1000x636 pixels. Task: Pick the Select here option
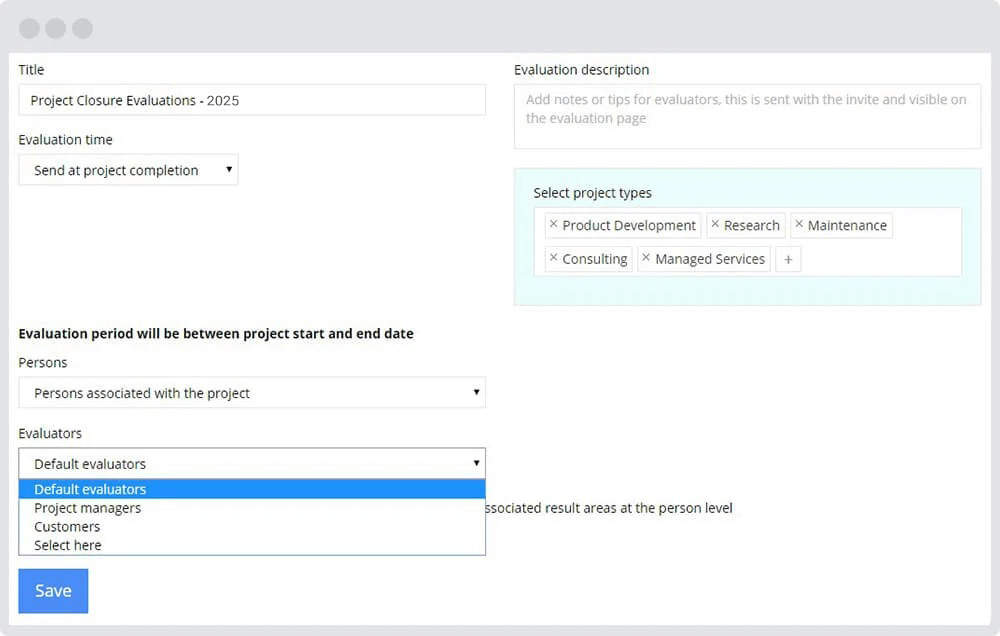(x=66, y=545)
